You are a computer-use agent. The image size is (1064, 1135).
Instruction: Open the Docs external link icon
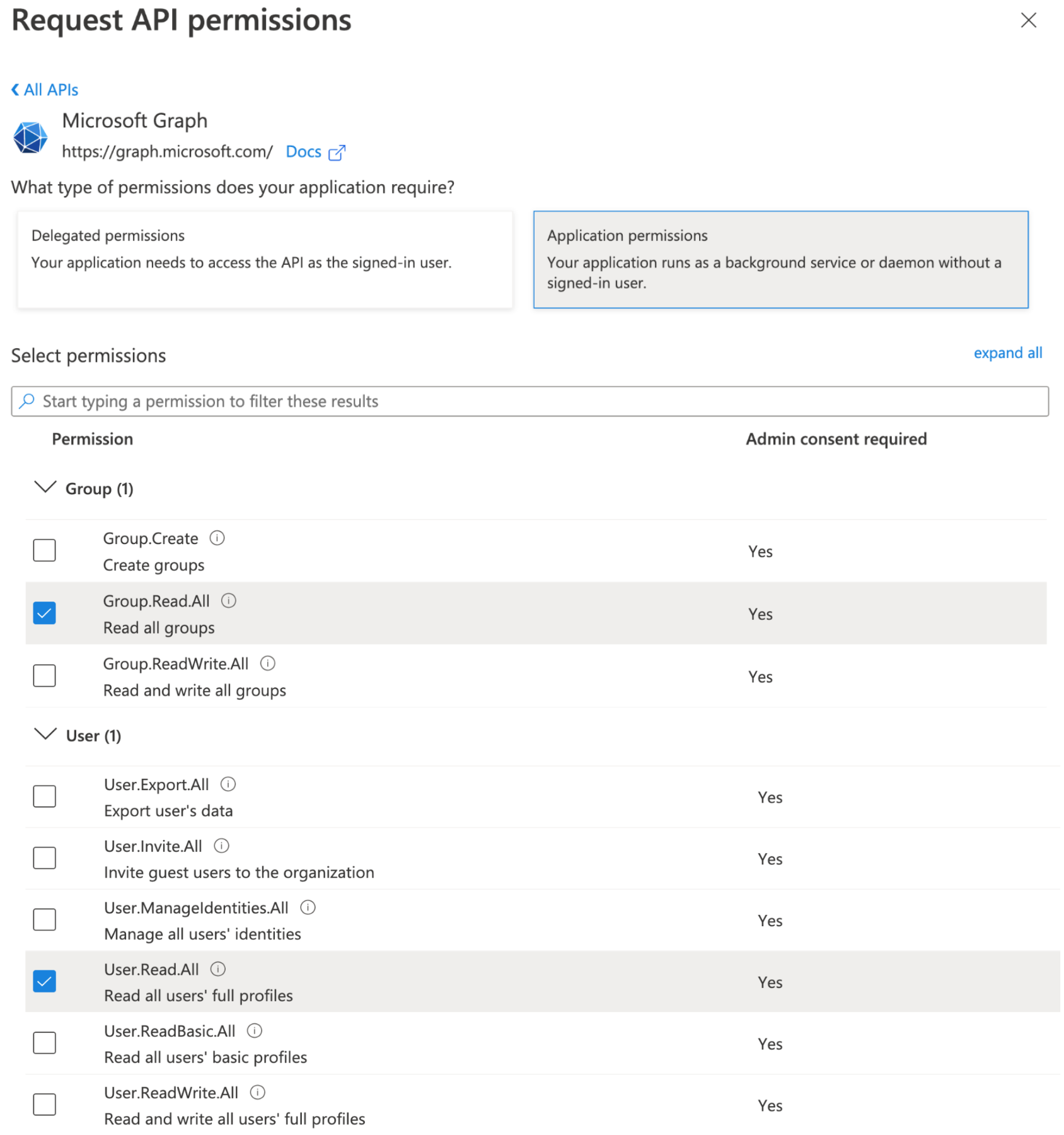pos(337,153)
